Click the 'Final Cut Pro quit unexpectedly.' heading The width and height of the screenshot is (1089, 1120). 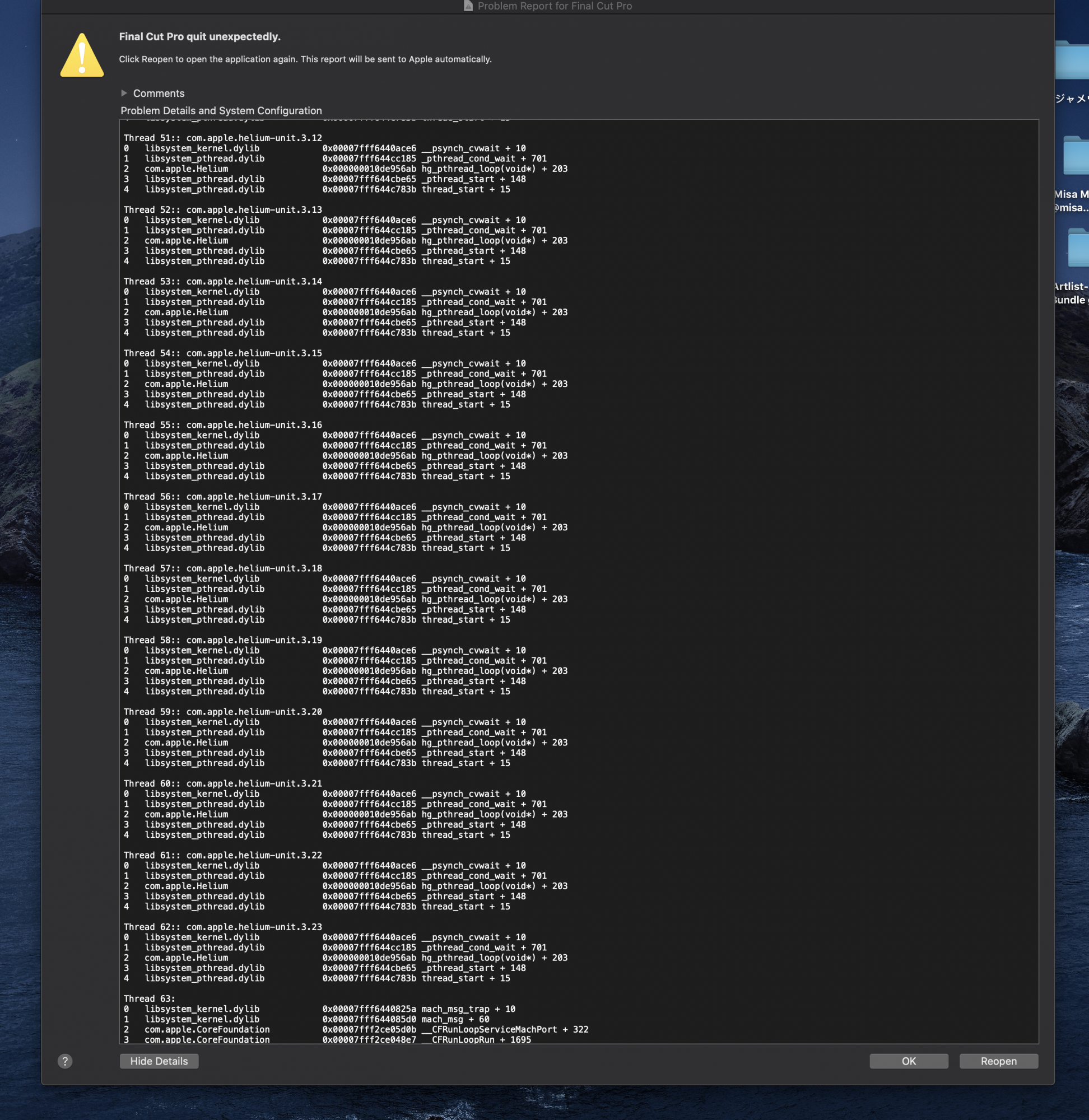click(x=199, y=36)
